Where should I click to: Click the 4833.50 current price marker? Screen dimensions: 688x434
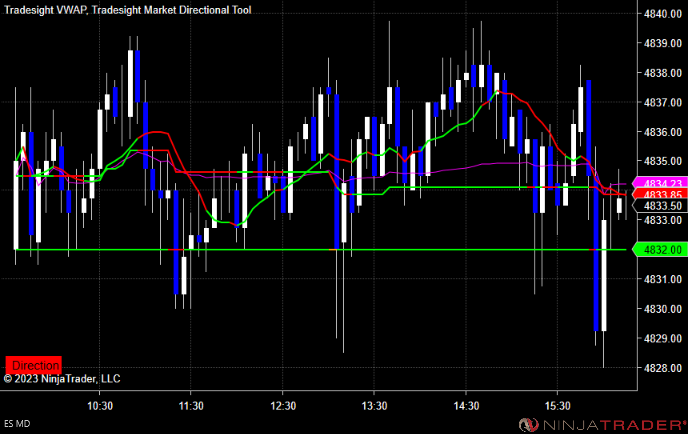(x=659, y=205)
